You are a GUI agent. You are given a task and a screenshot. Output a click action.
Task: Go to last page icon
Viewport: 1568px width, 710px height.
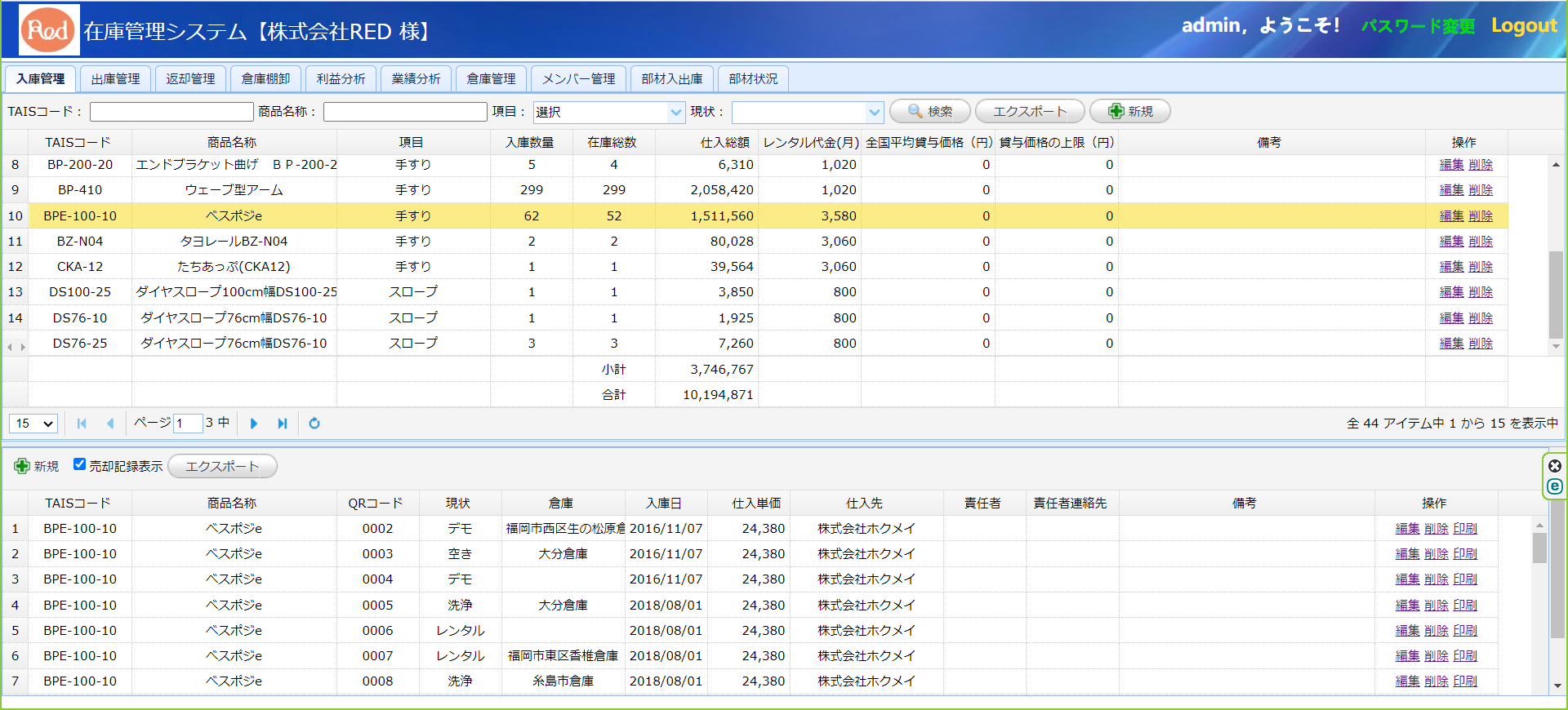point(283,424)
